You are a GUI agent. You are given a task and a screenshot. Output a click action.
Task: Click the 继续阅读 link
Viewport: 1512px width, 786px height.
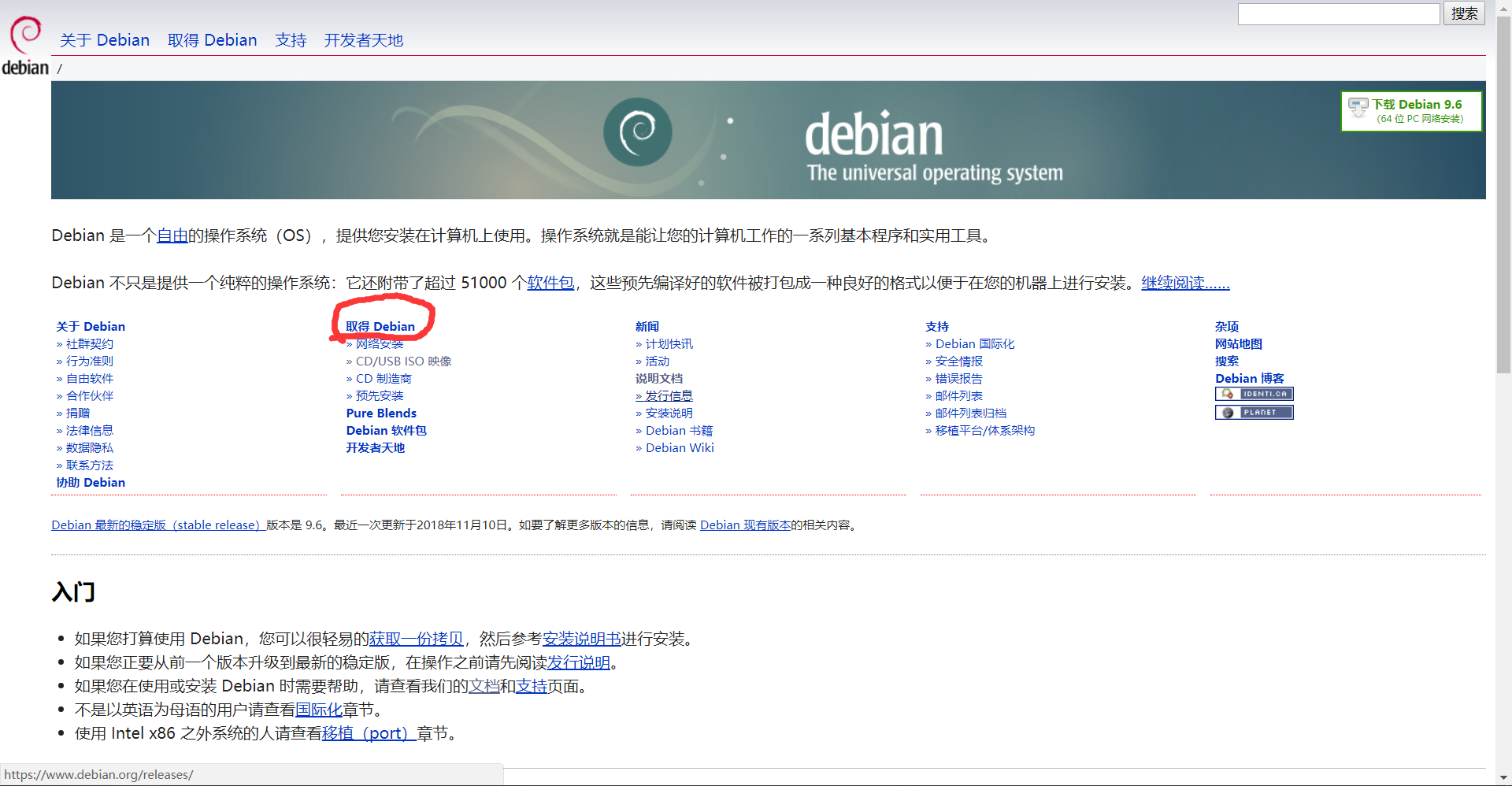(x=1185, y=283)
